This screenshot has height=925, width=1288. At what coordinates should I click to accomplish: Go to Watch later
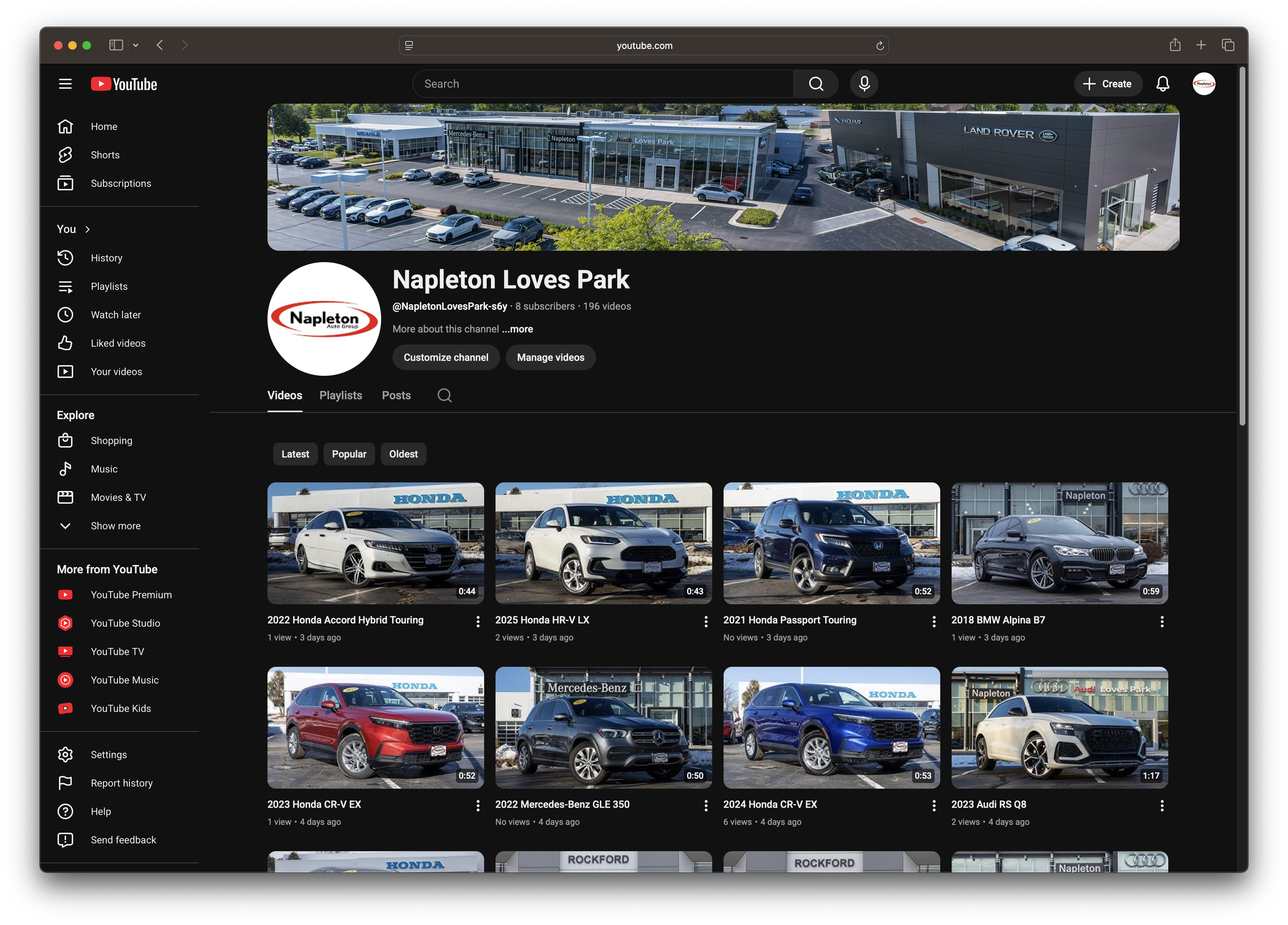click(x=115, y=315)
